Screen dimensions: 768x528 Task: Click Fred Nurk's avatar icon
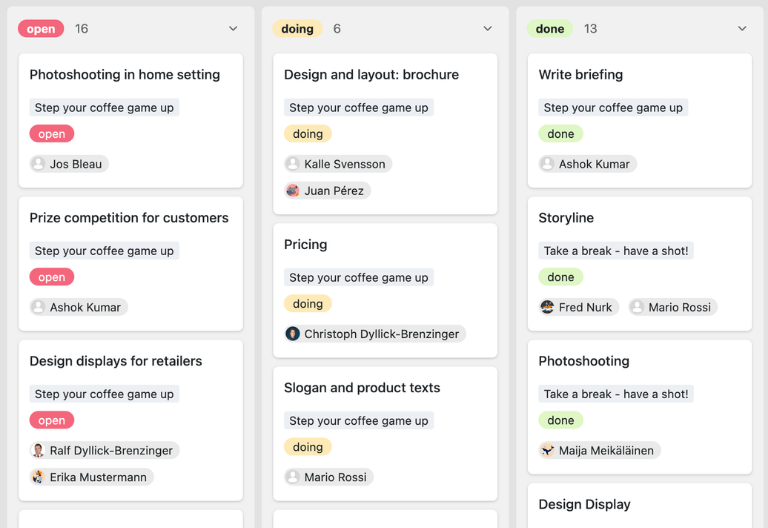tap(548, 307)
